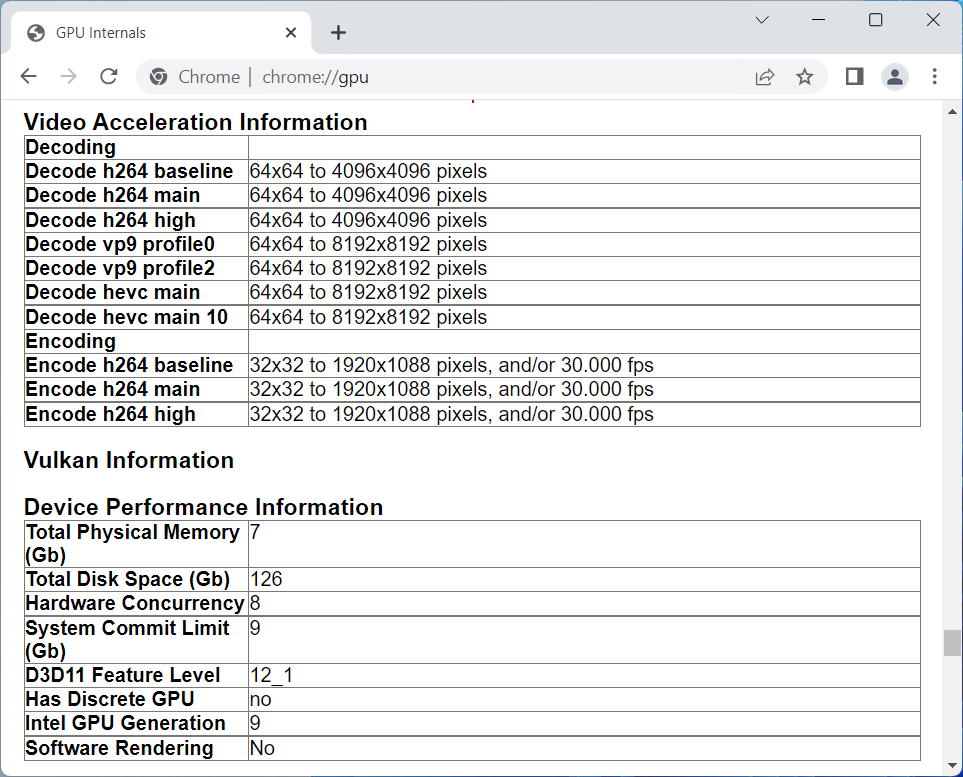The width and height of the screenshot is (963, 777).
Task: Click the Device Performance Information heading
Action: click(x=203, y=507)
